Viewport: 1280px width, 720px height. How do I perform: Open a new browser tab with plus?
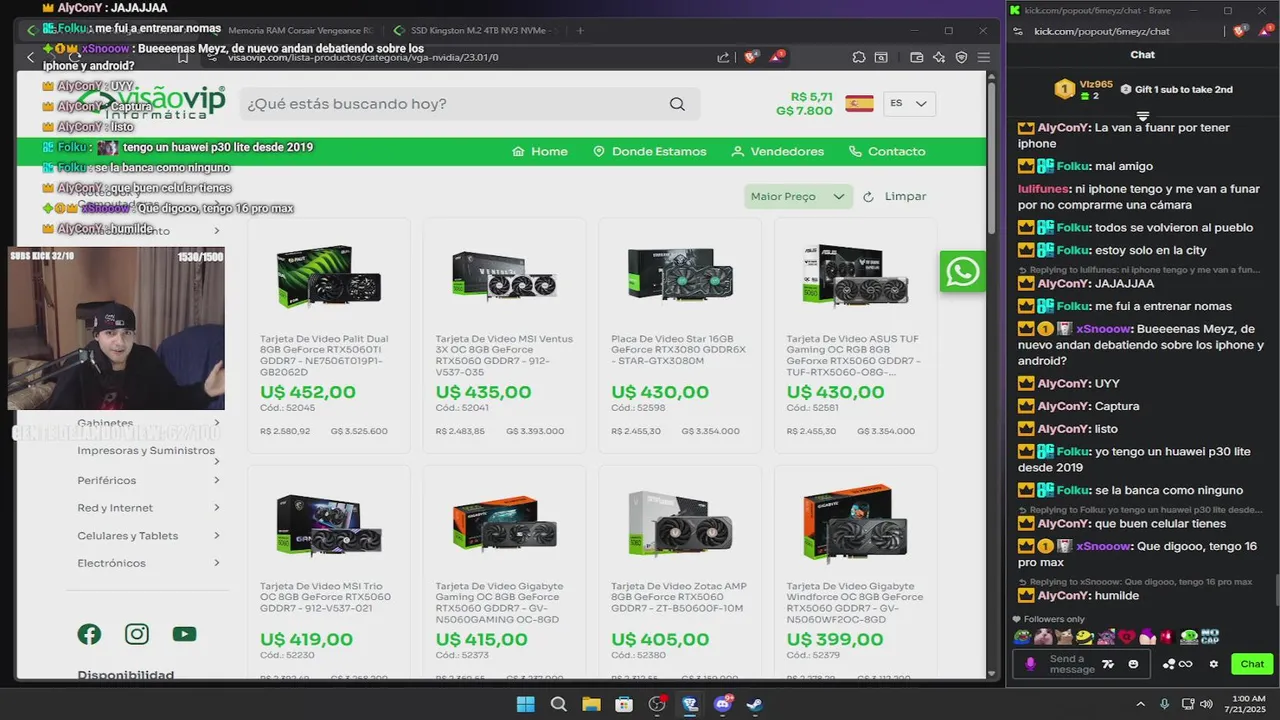(x=580, y=31)
